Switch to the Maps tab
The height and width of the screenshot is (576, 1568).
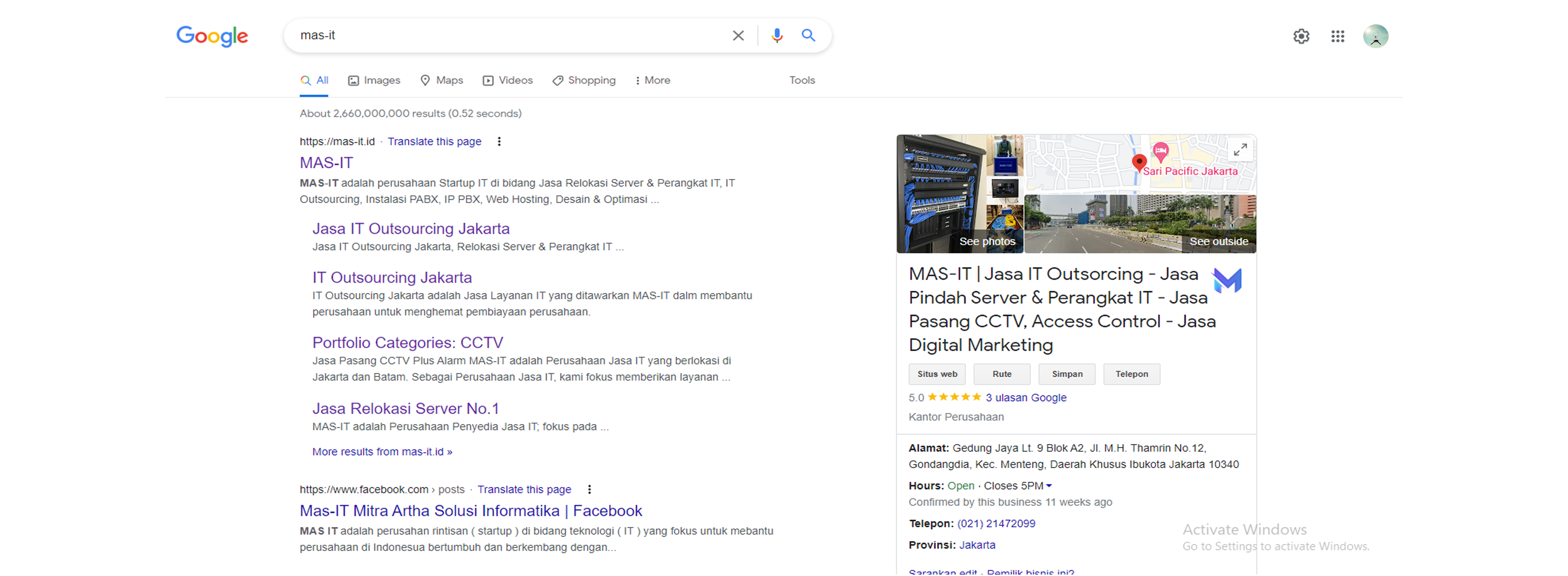tap(442, 80)
